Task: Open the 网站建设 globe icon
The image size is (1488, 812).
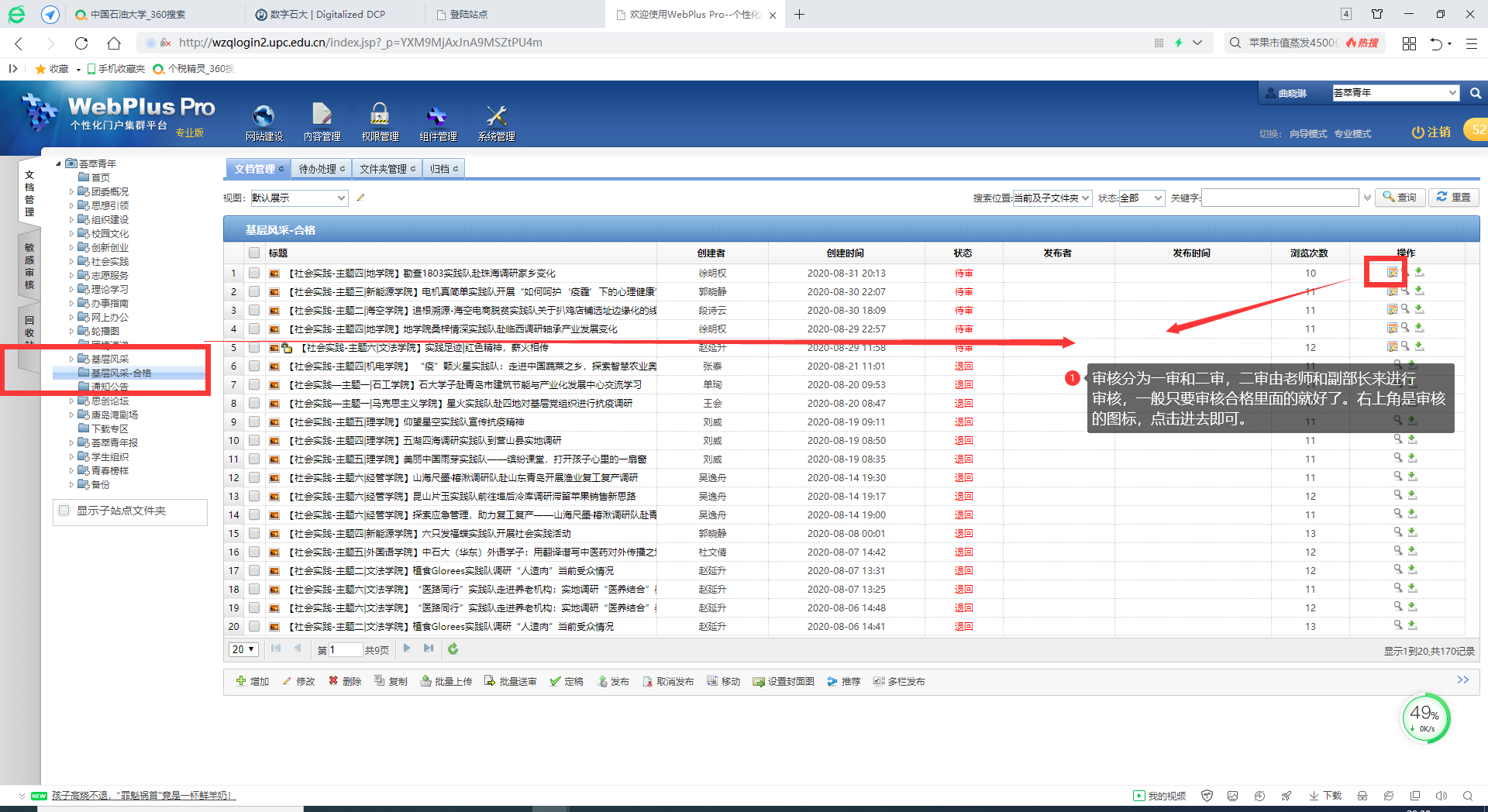Action: click(263, 116)
